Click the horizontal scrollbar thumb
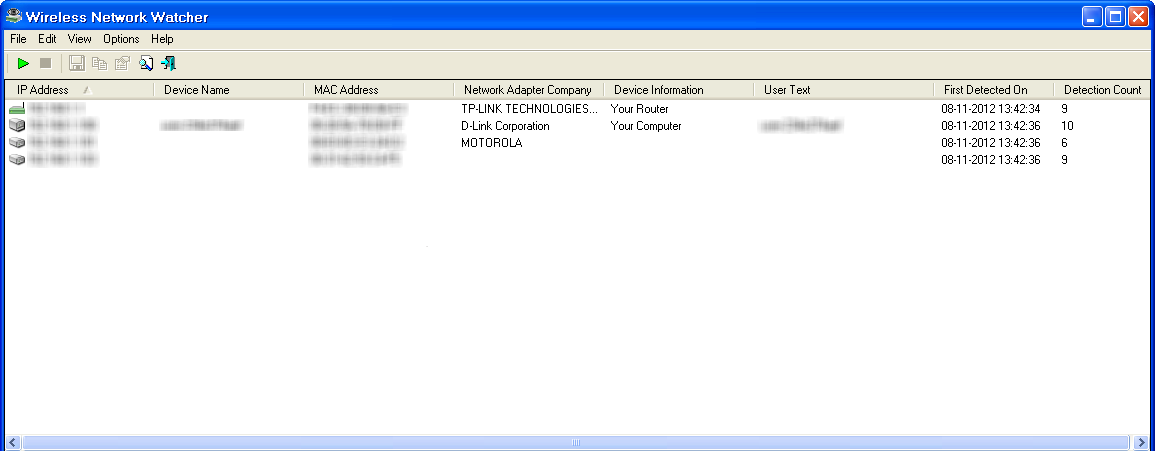The image size is (1155, 451). (575, 443)
